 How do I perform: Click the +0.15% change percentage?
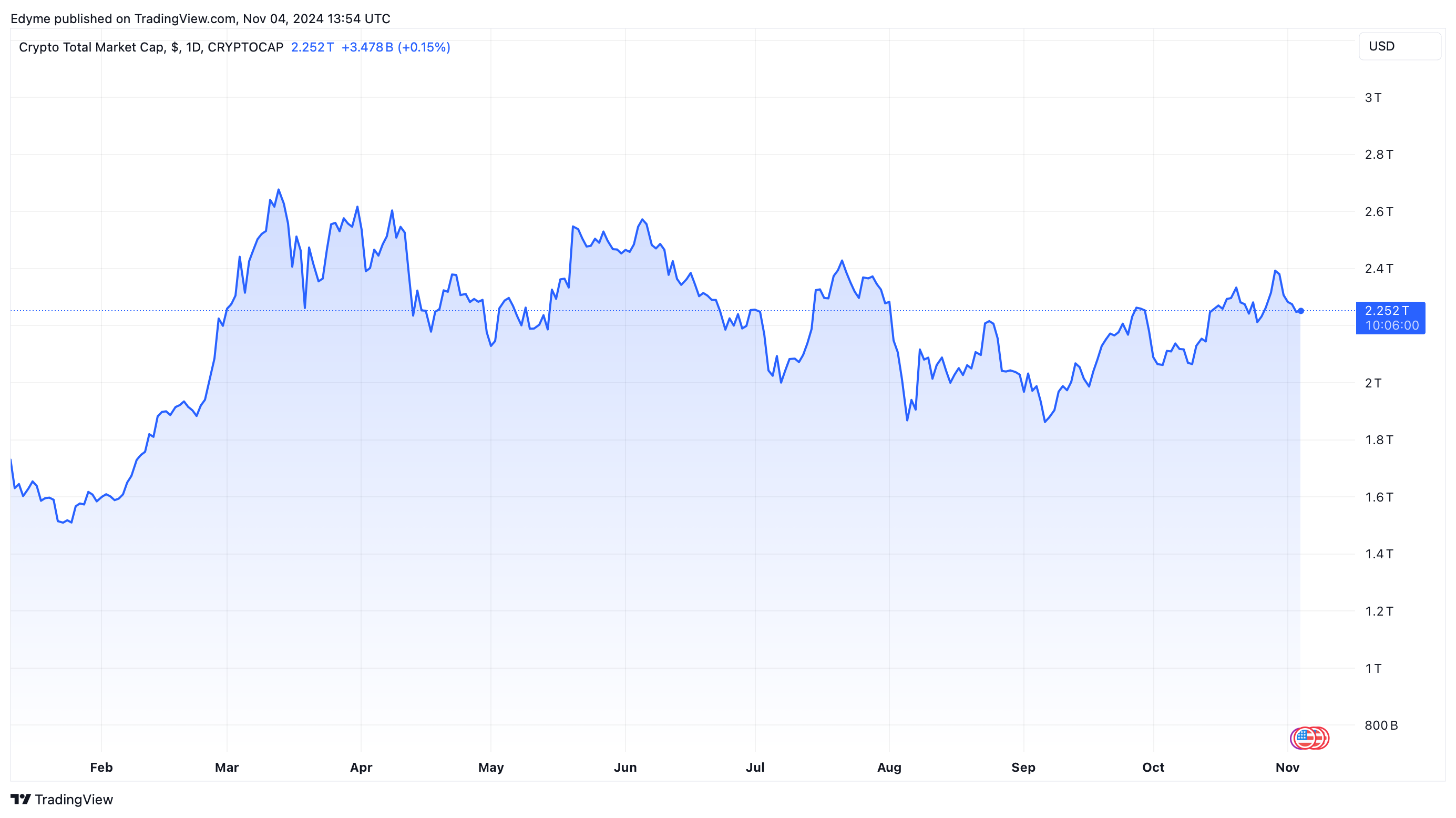pyautogui.click(x=424, y=47)
